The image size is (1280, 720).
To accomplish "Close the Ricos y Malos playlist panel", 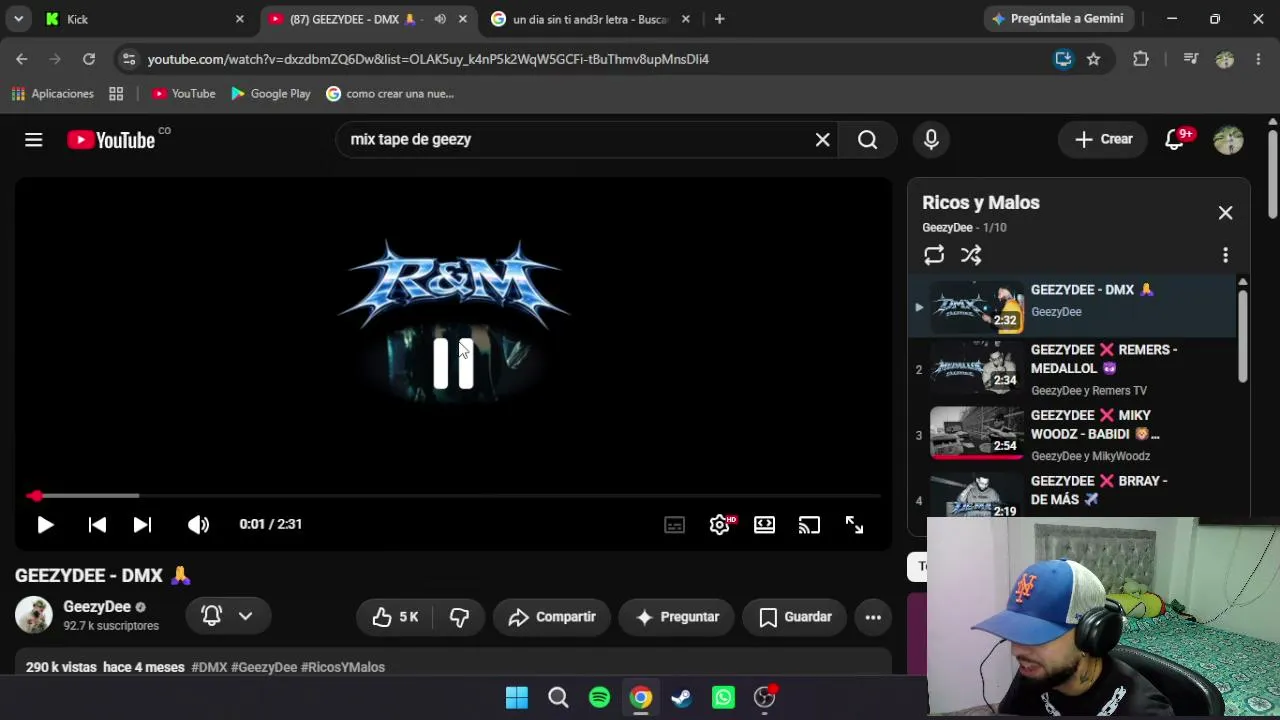I will pos(1225,213).
